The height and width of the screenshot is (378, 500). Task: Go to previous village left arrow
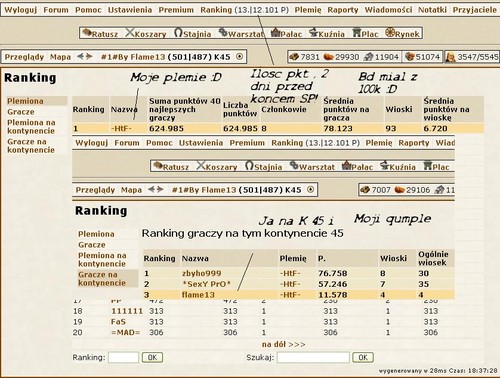coord(80,56)
